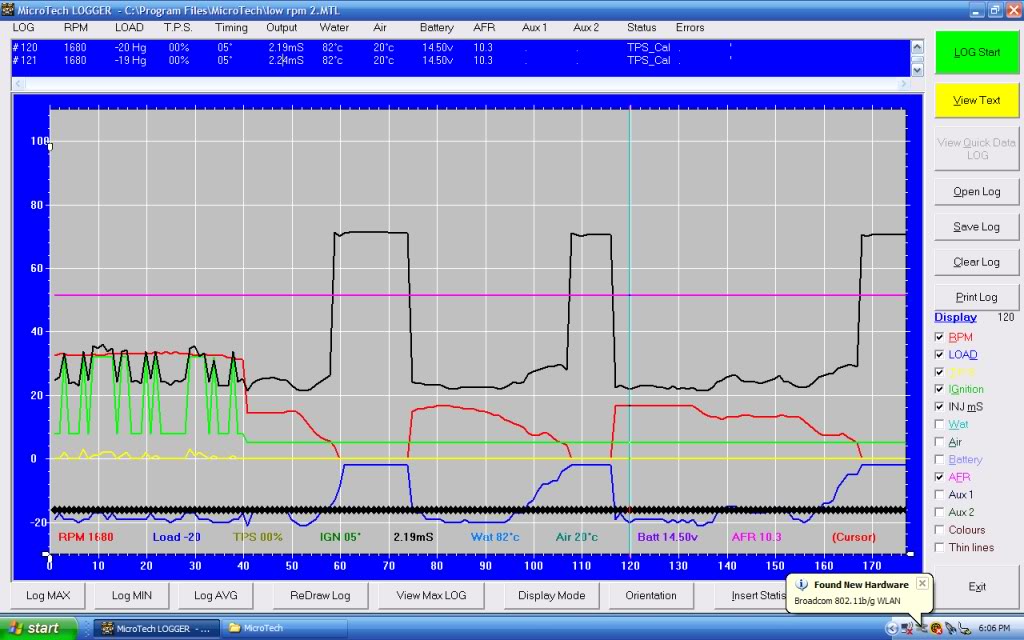Click the cursor marker at sample 120
Screen dimensions: 1024x640
[x=630, y=510]
